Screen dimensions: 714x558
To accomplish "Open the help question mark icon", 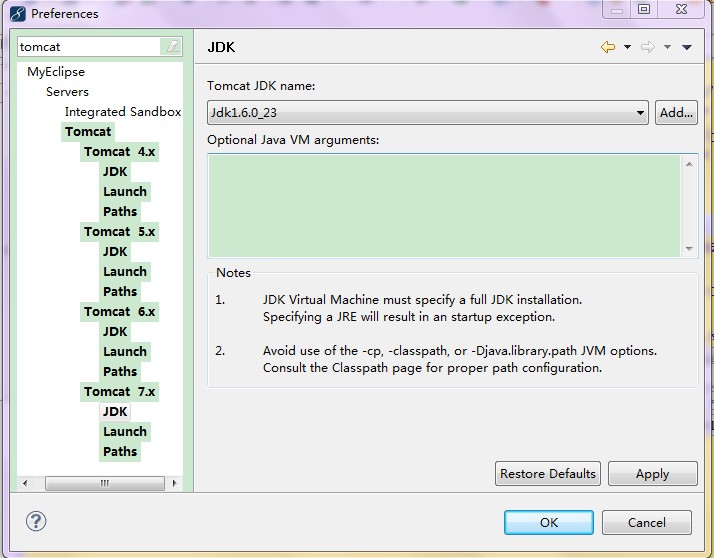I will click(x=36, y=521).
